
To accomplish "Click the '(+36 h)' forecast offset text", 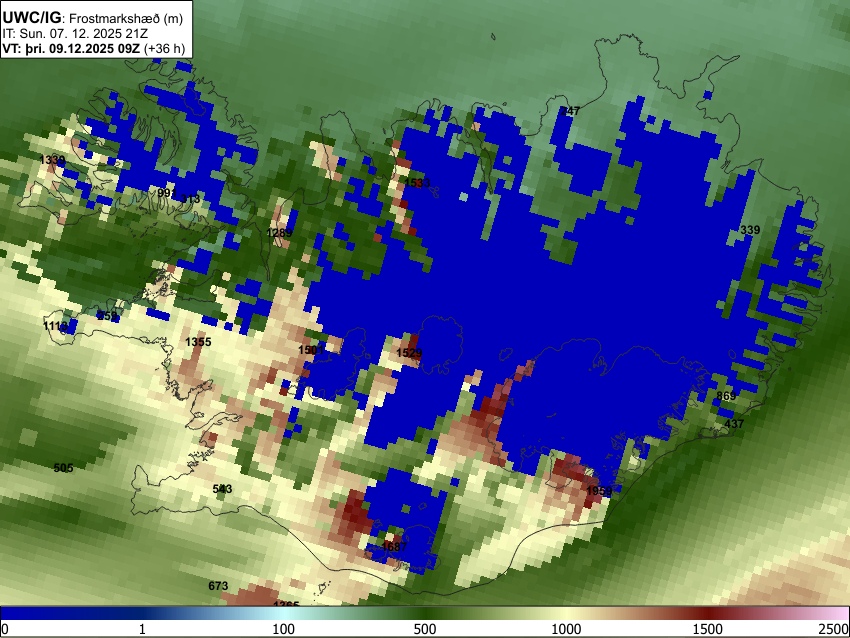I will pos(164,48).
